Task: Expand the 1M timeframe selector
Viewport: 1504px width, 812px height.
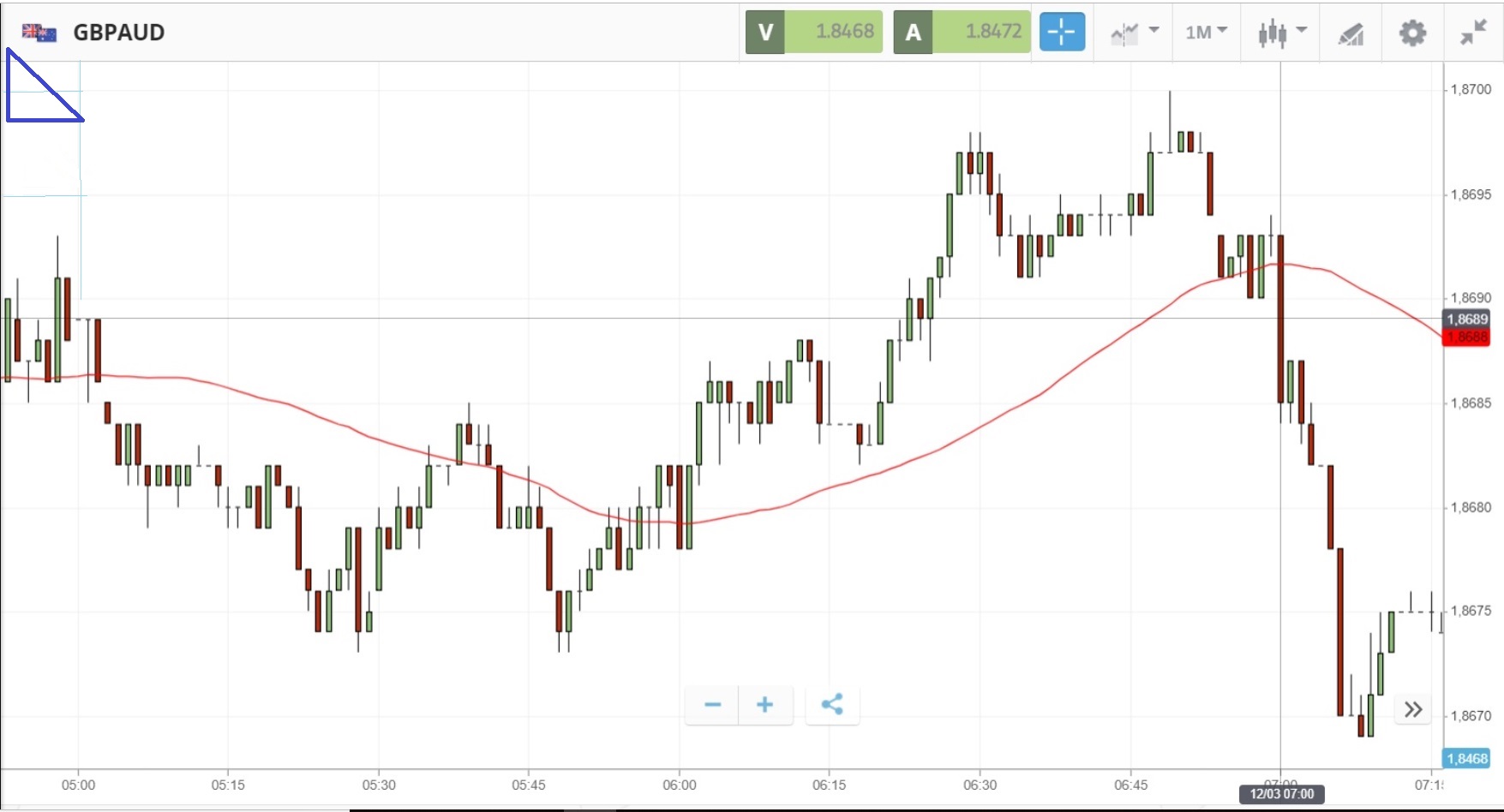Action: pos(1206,33)
